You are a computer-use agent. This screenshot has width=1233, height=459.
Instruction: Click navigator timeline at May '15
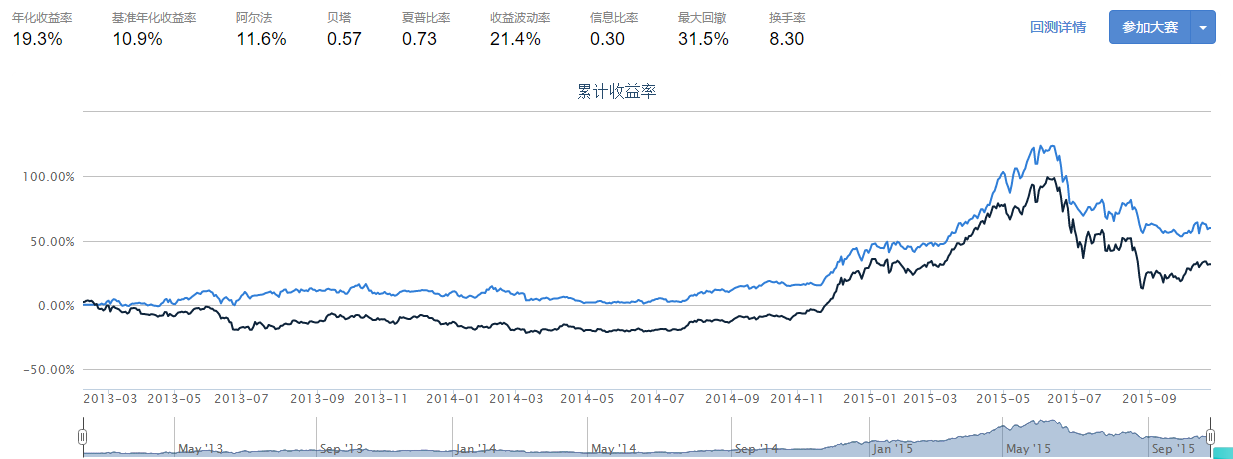[1030, 448]
